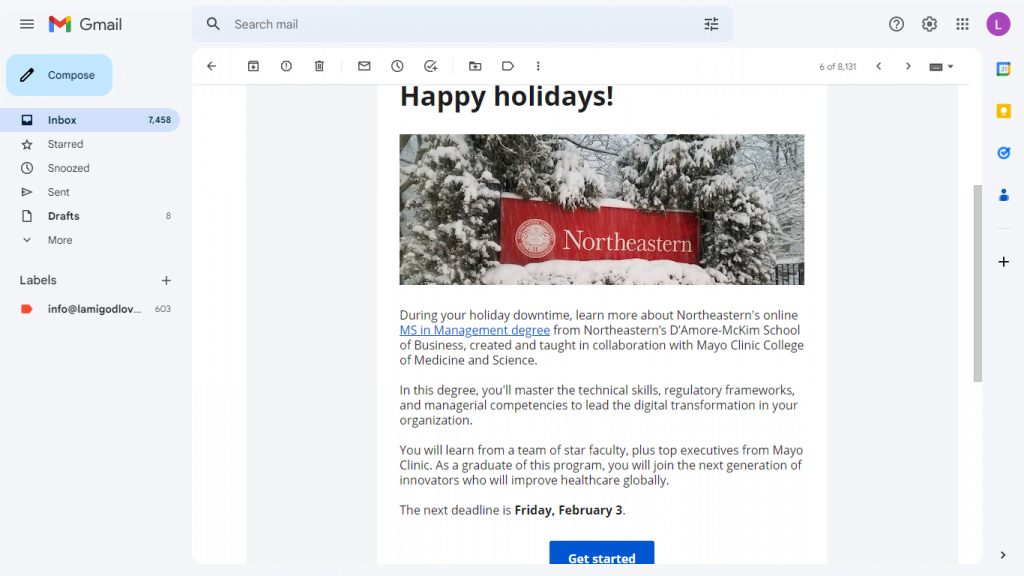Screen dimensions: 1024x576
Task: Go back to the inbox list
Action: 211,66
